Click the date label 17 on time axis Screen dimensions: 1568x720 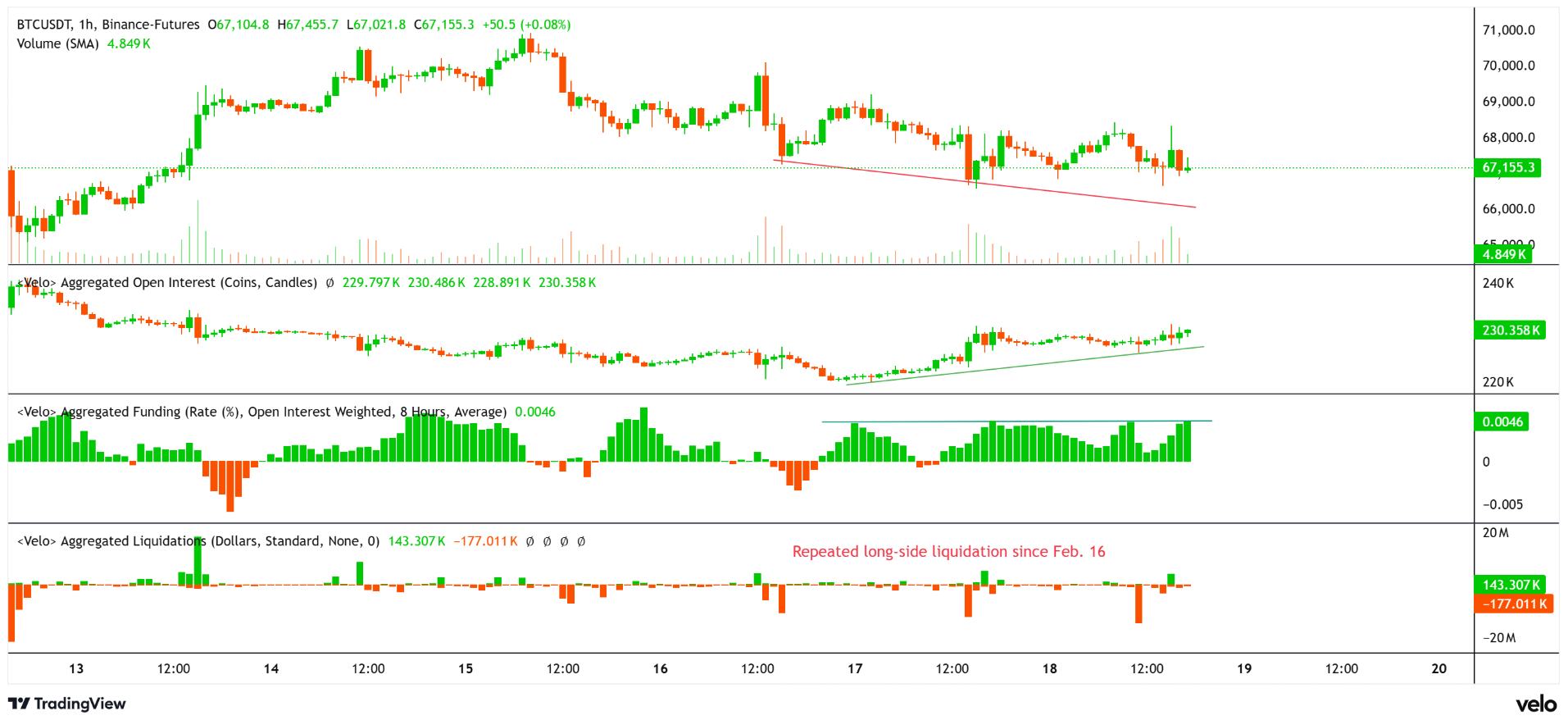[855, 669]
